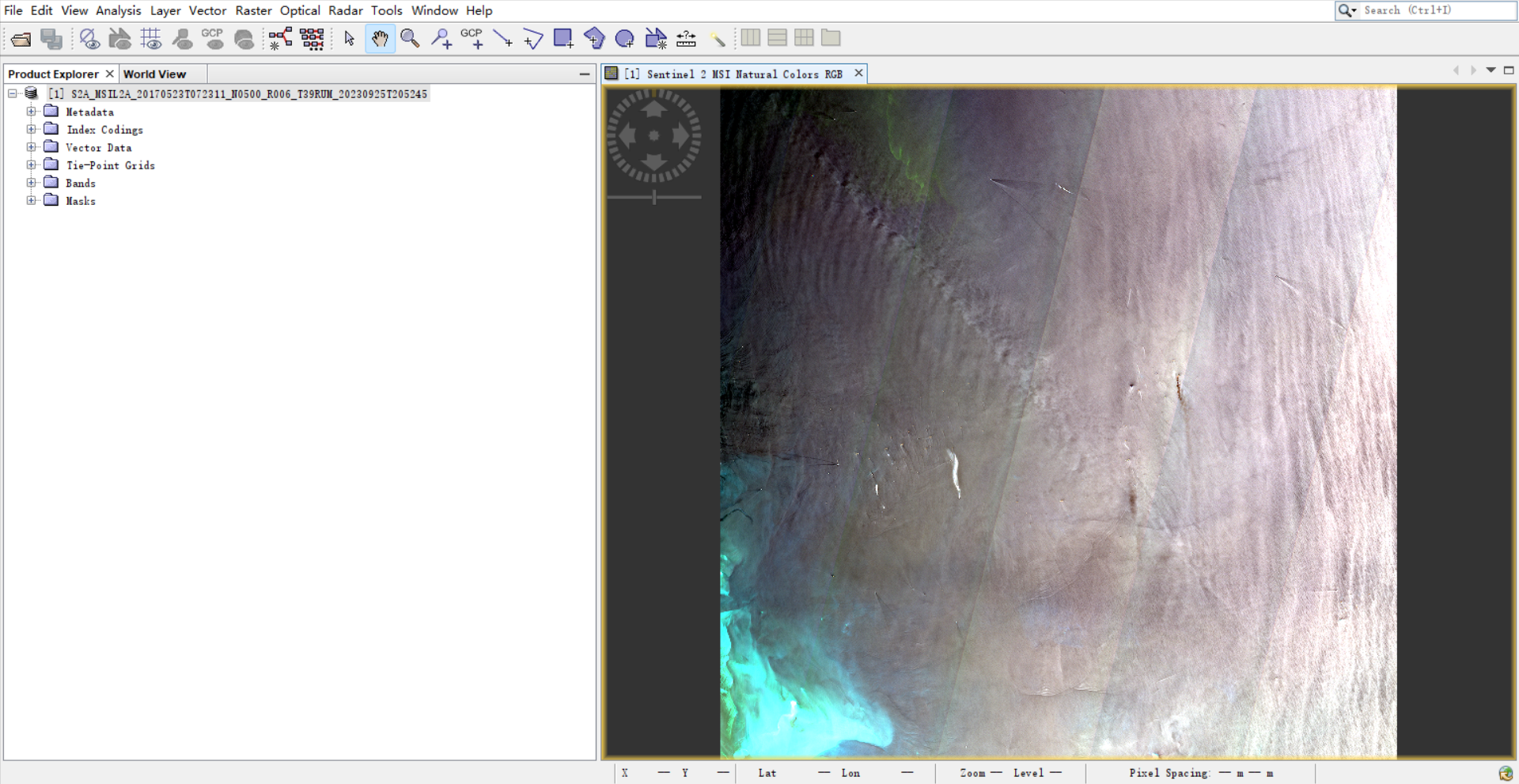Select the pin placing tool
The image size is (1519, 784).
pos(441,39)
